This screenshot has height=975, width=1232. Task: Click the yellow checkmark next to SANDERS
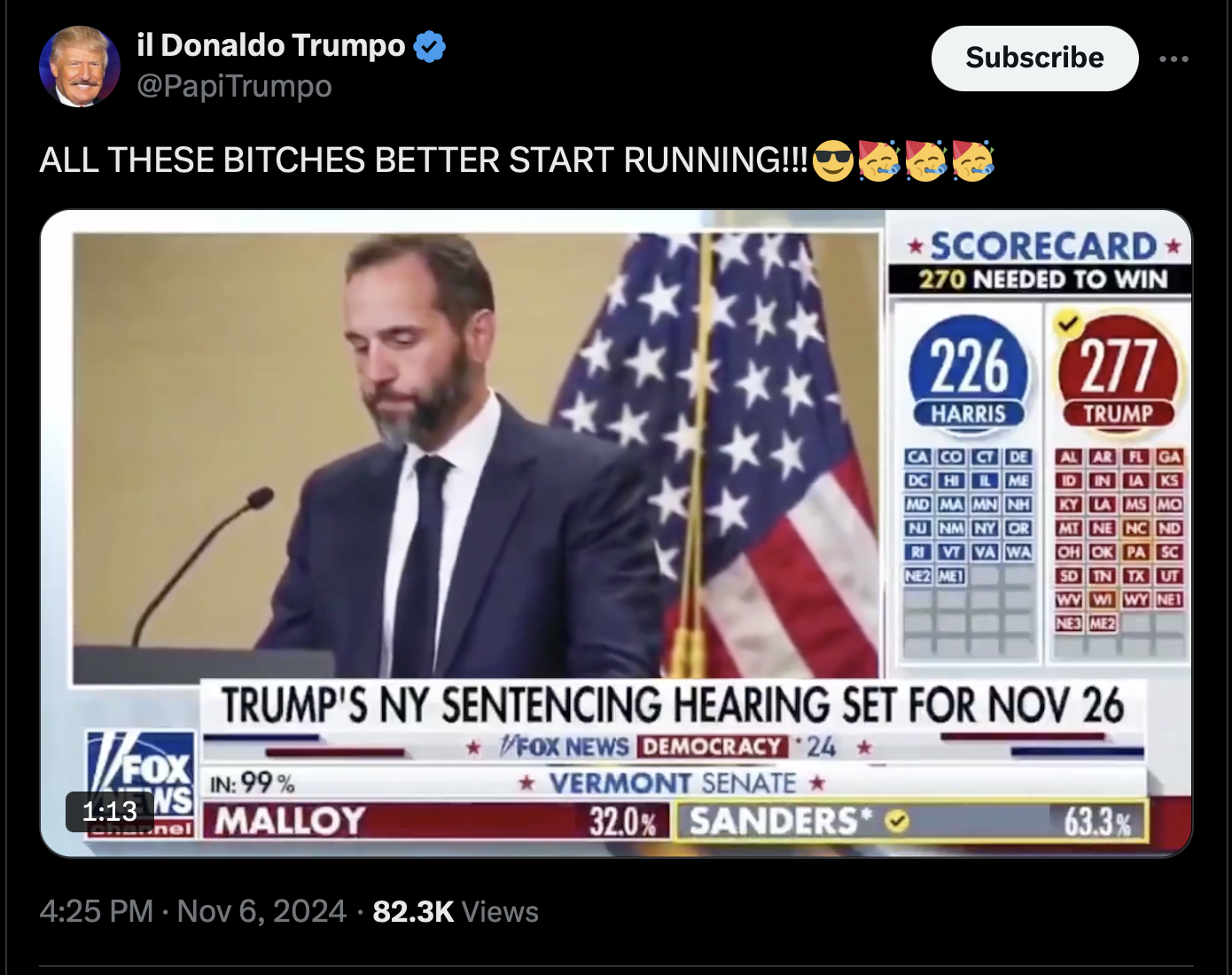click(897, 822)
